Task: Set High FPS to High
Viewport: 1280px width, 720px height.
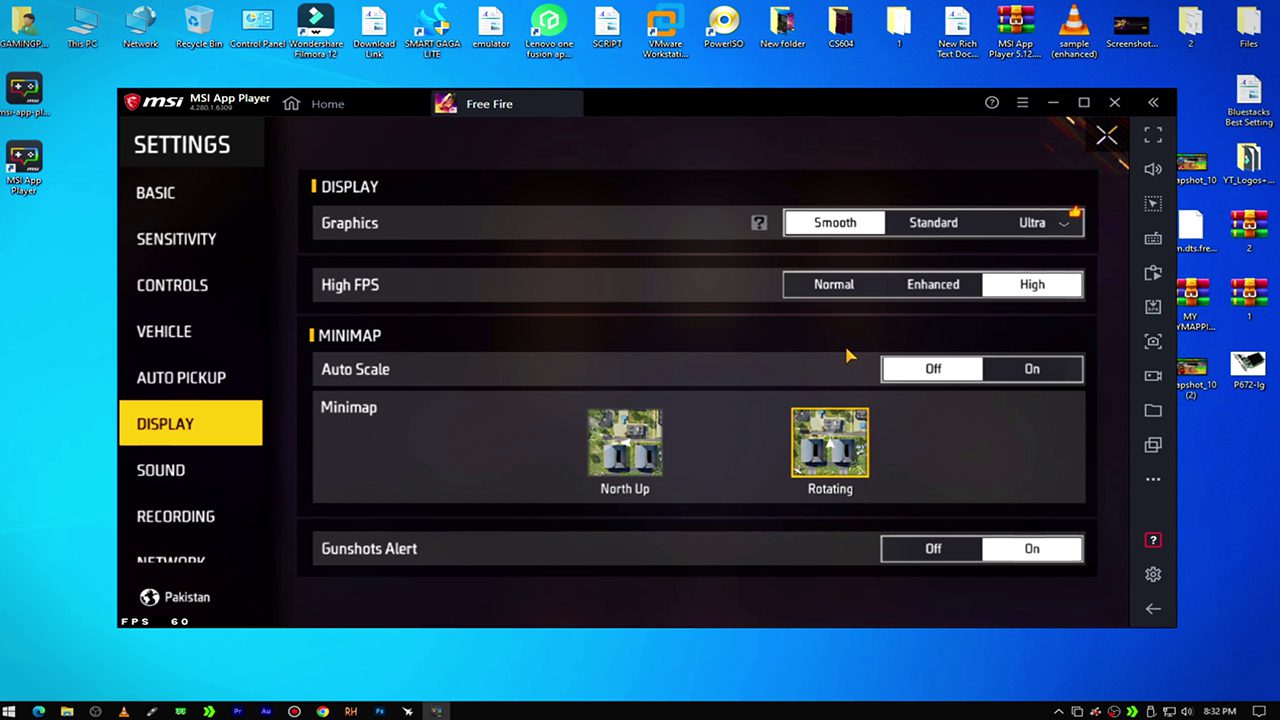Action: (x=1032, y=285)
